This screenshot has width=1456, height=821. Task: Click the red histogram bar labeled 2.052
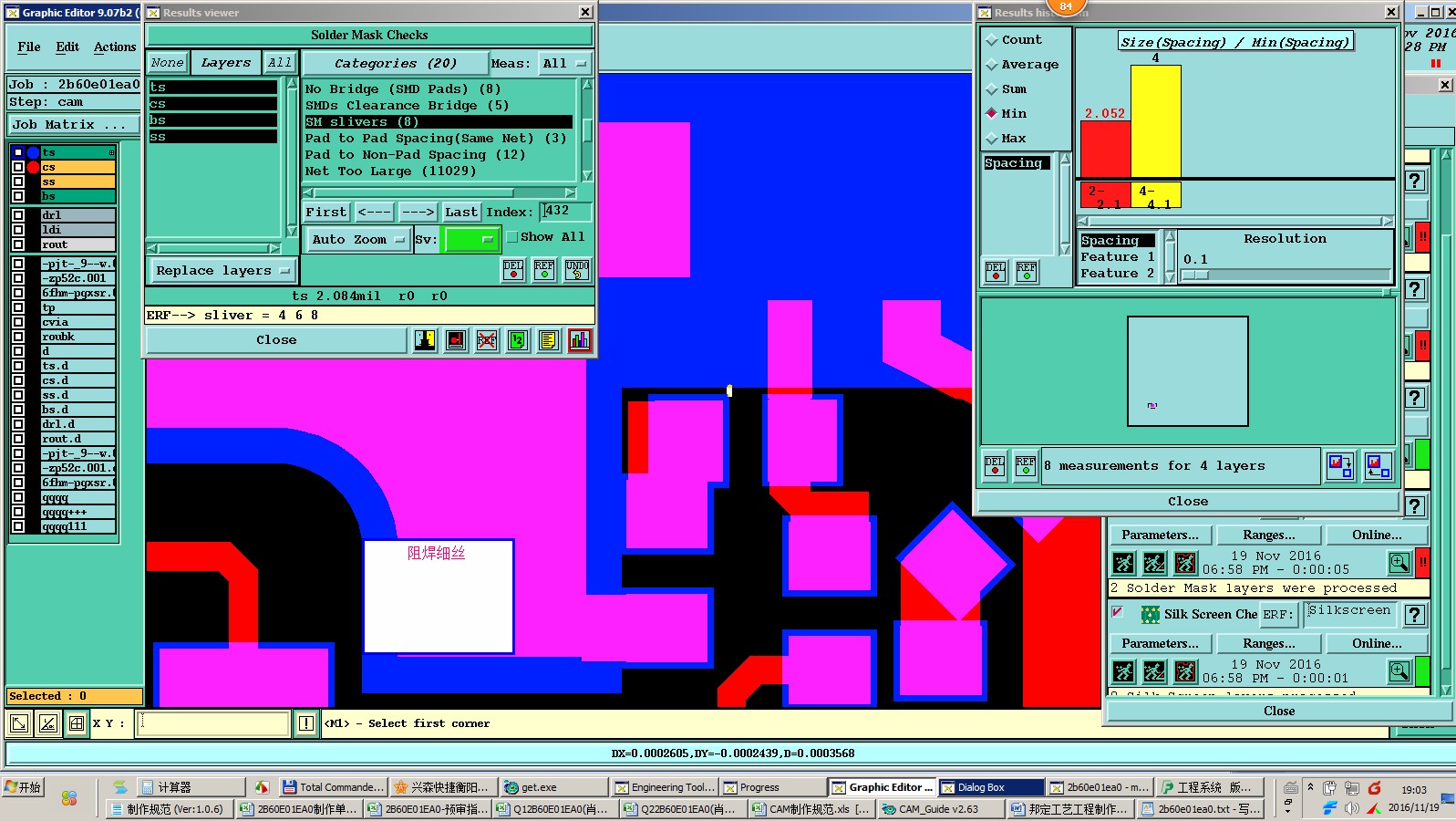(1105, 149)
